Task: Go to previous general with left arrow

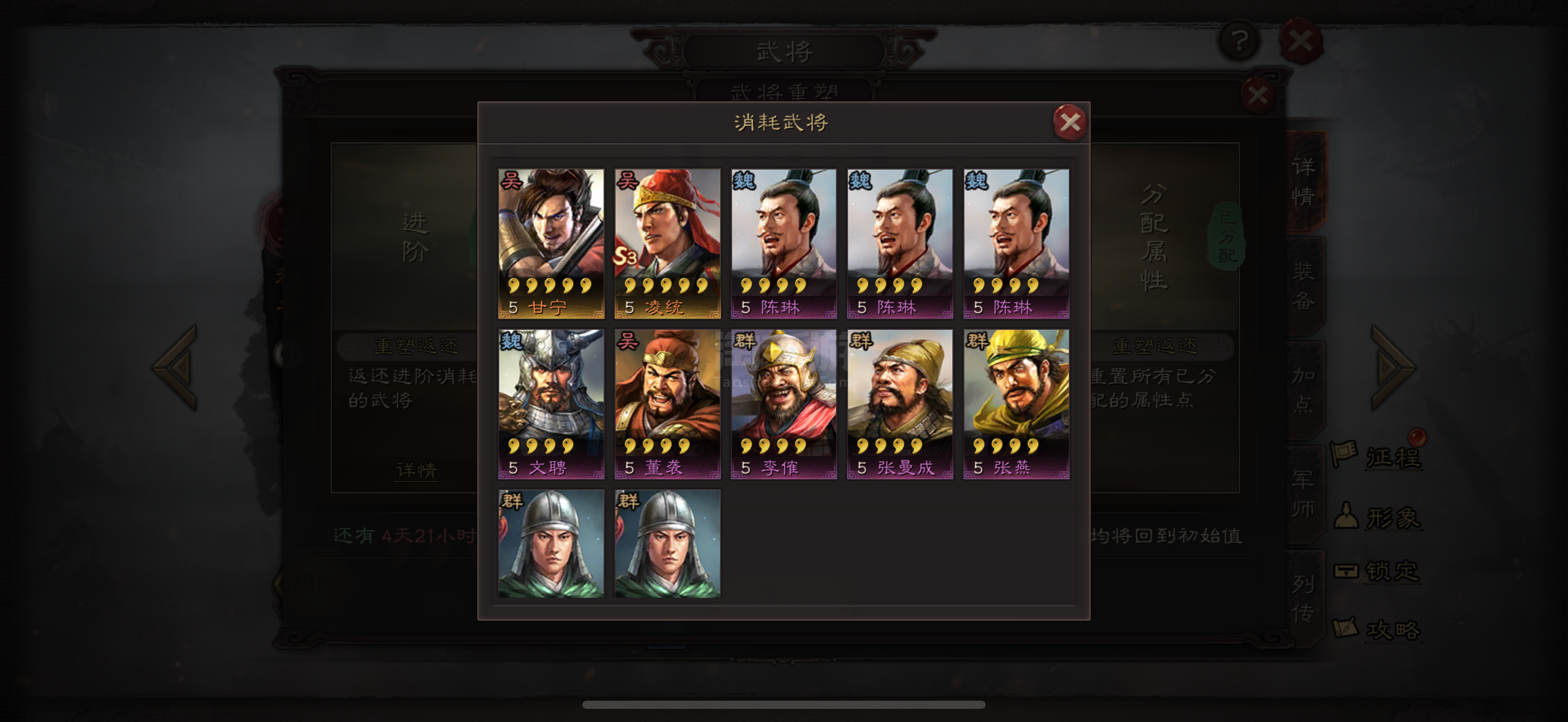Action: tap(176, 368)
